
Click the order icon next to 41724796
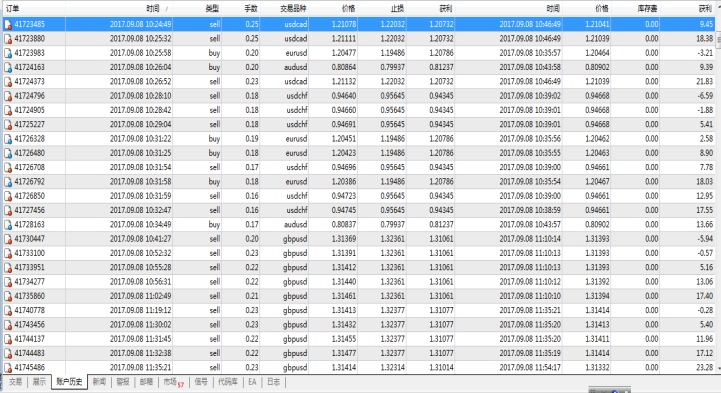coord(8,96)
